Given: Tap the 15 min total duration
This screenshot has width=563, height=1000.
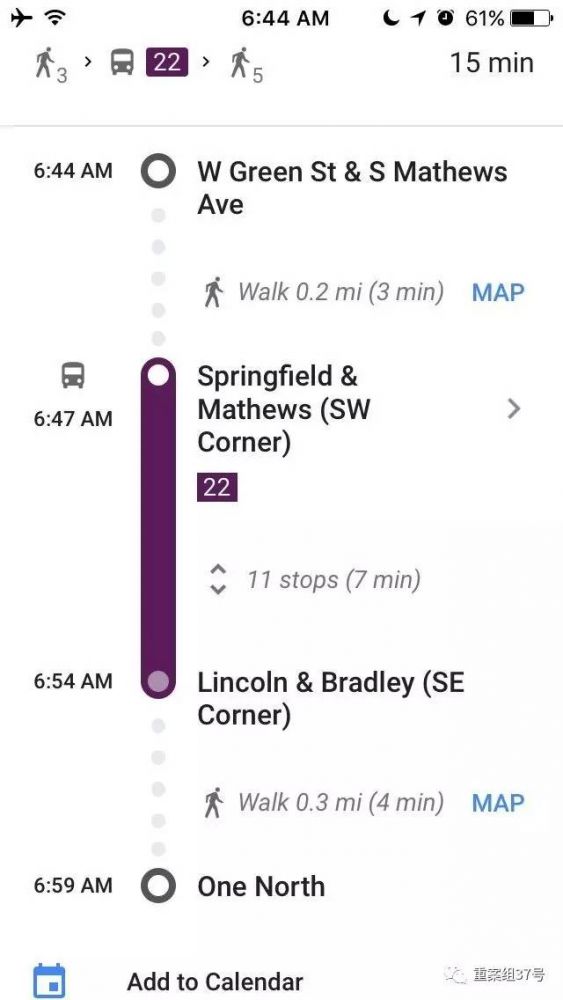Looking at the screenshot, I should tap(492, 62).
